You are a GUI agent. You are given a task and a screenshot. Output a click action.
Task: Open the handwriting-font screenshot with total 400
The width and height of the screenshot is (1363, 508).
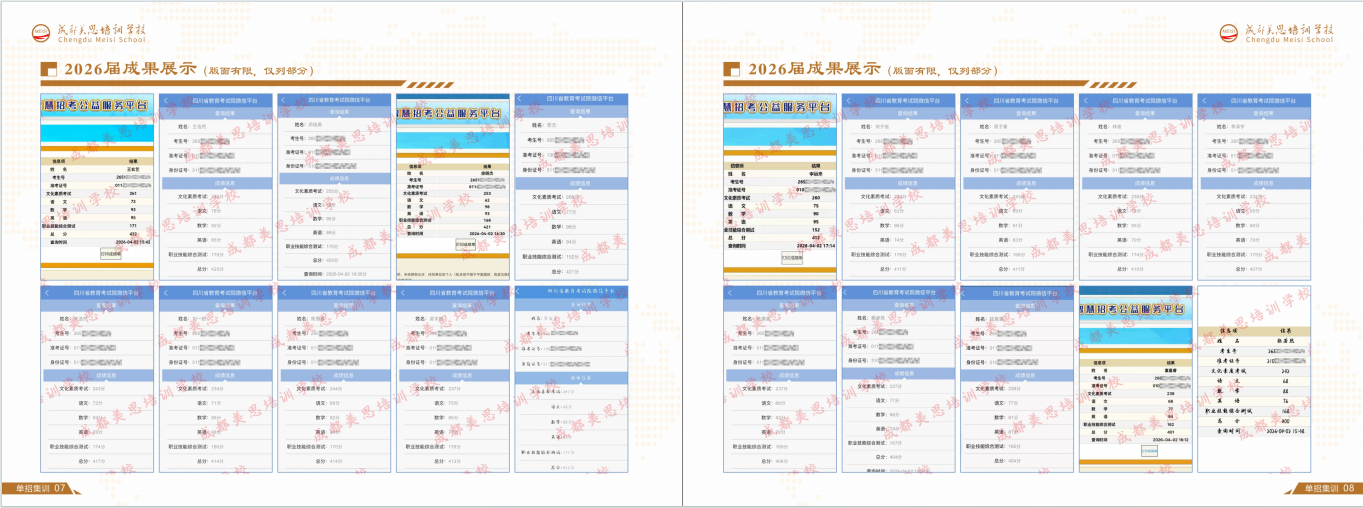tap(1254, 379)
